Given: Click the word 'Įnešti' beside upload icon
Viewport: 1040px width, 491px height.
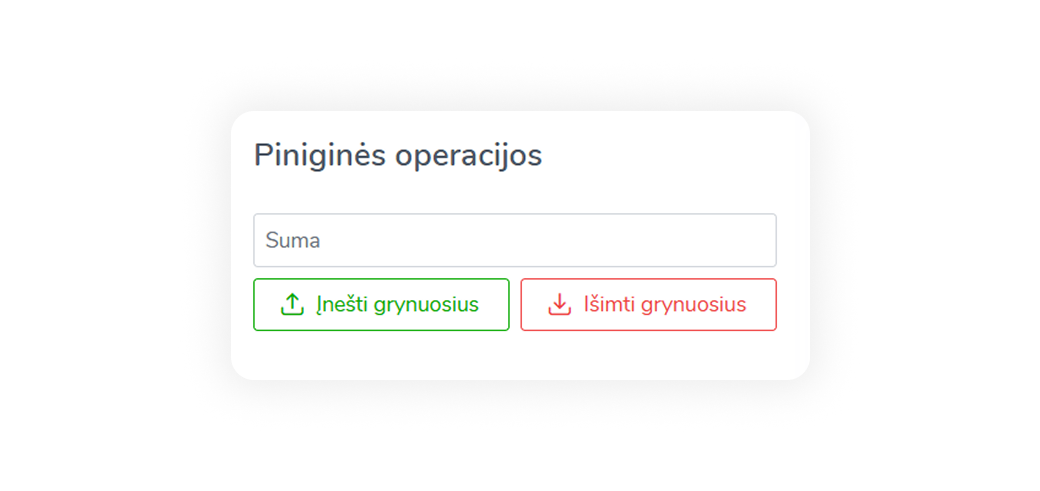Looking at the screenshot, I should coord(342,304).
